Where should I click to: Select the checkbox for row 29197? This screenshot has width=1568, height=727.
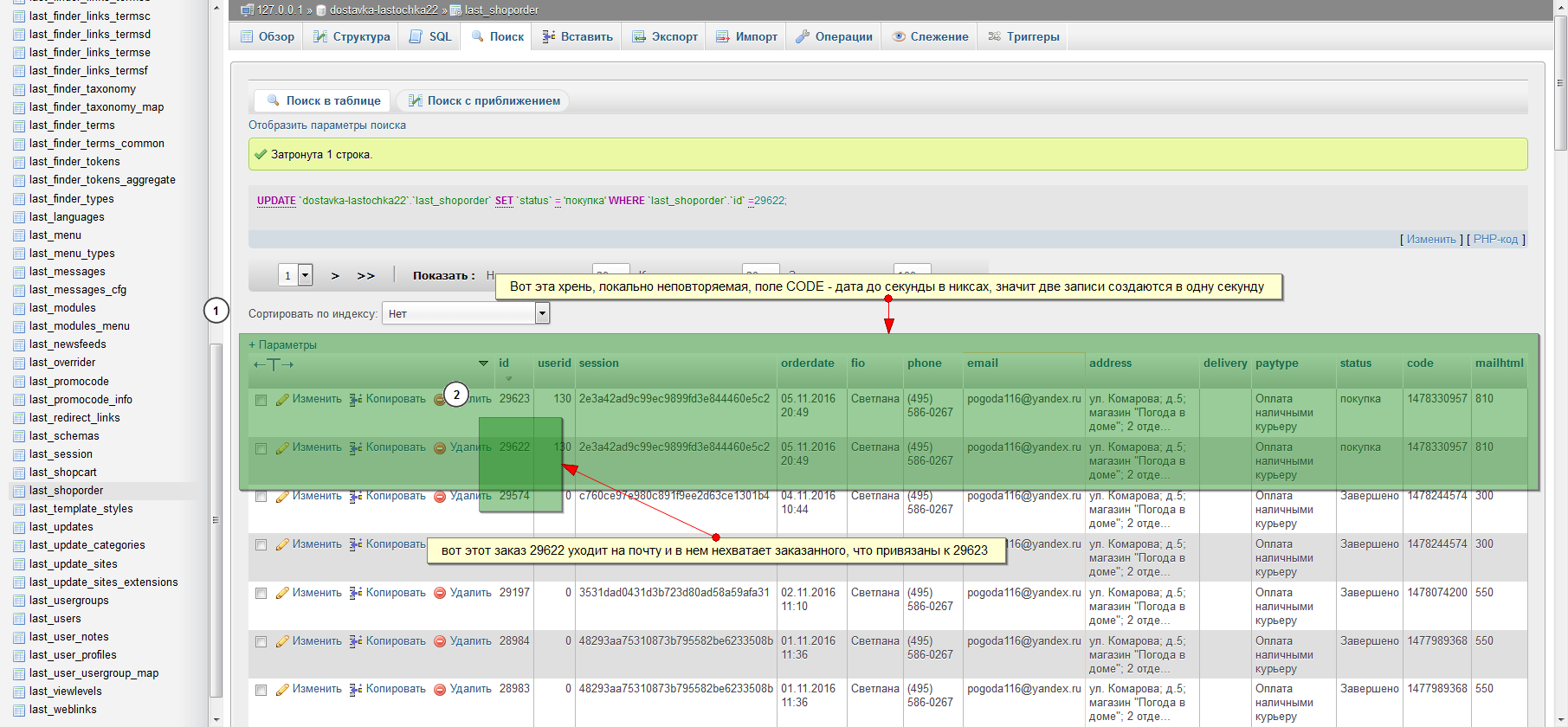[x=261, y=594]
